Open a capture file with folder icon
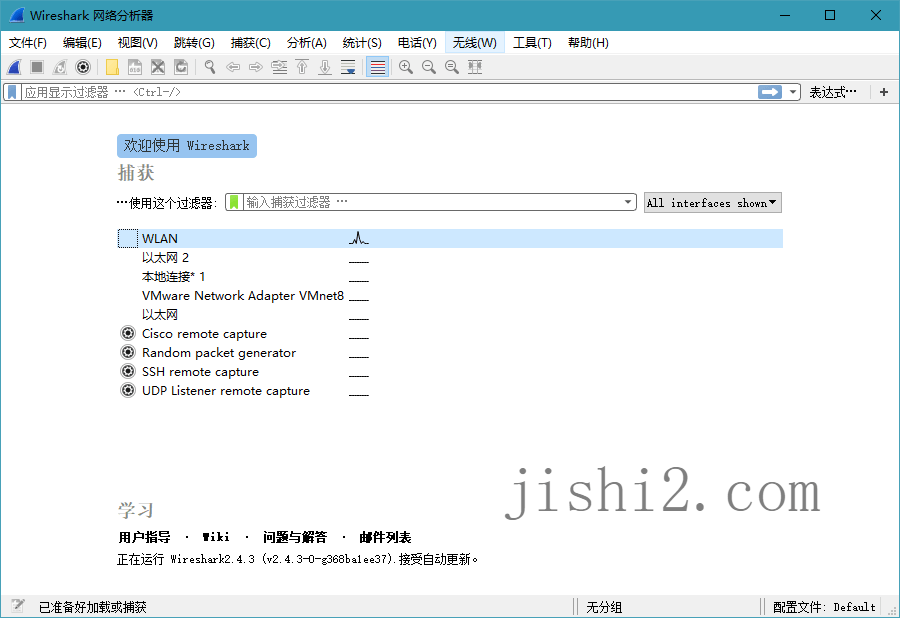 [x=112, y=67]
